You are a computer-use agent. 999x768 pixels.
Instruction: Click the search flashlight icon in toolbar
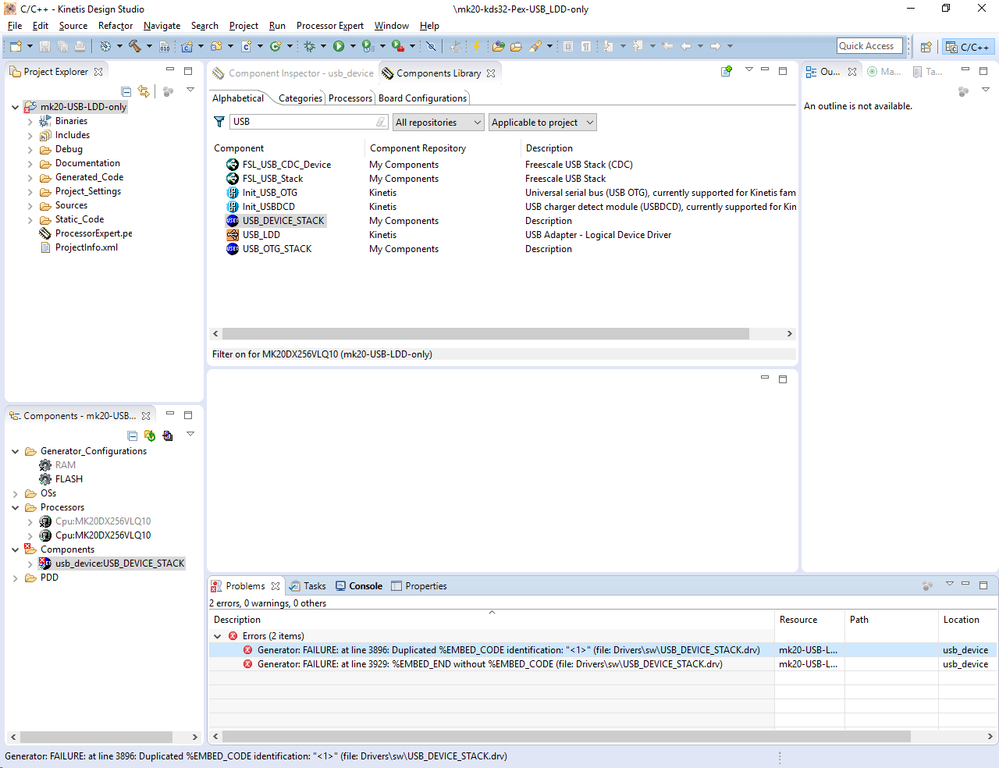click(x=536, y=46)
